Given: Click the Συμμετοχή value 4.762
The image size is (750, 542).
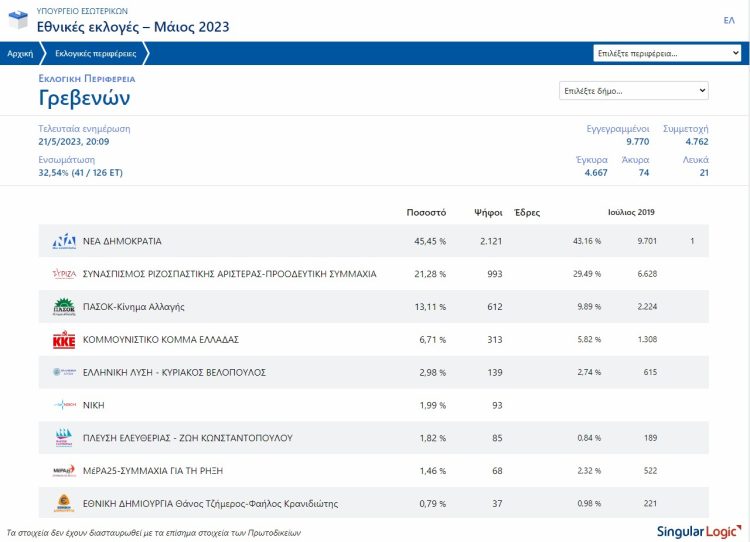Looking at the screenshot, I should pos(696,142).
